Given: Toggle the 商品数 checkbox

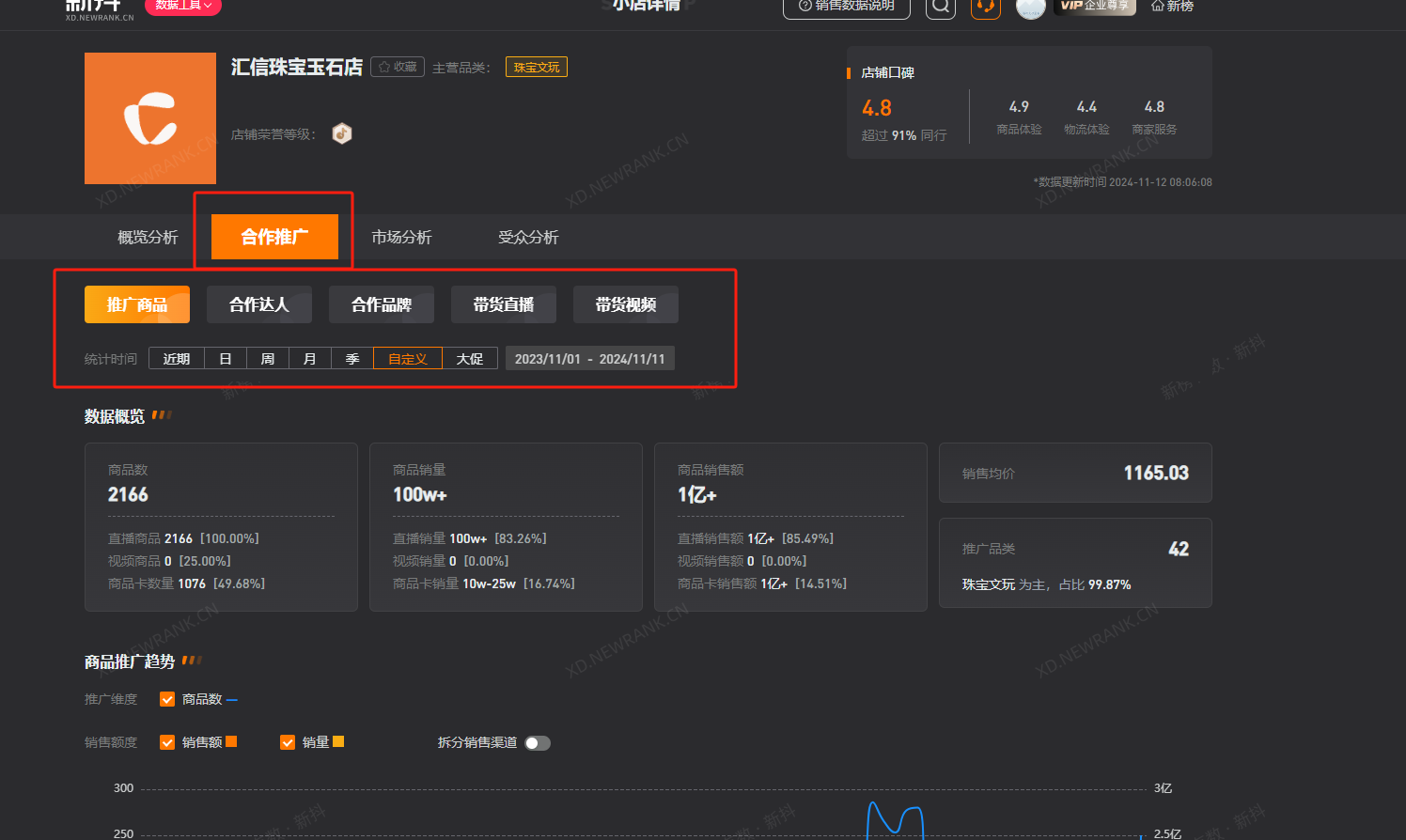Looking at the screenshot, I should [167, 699].
